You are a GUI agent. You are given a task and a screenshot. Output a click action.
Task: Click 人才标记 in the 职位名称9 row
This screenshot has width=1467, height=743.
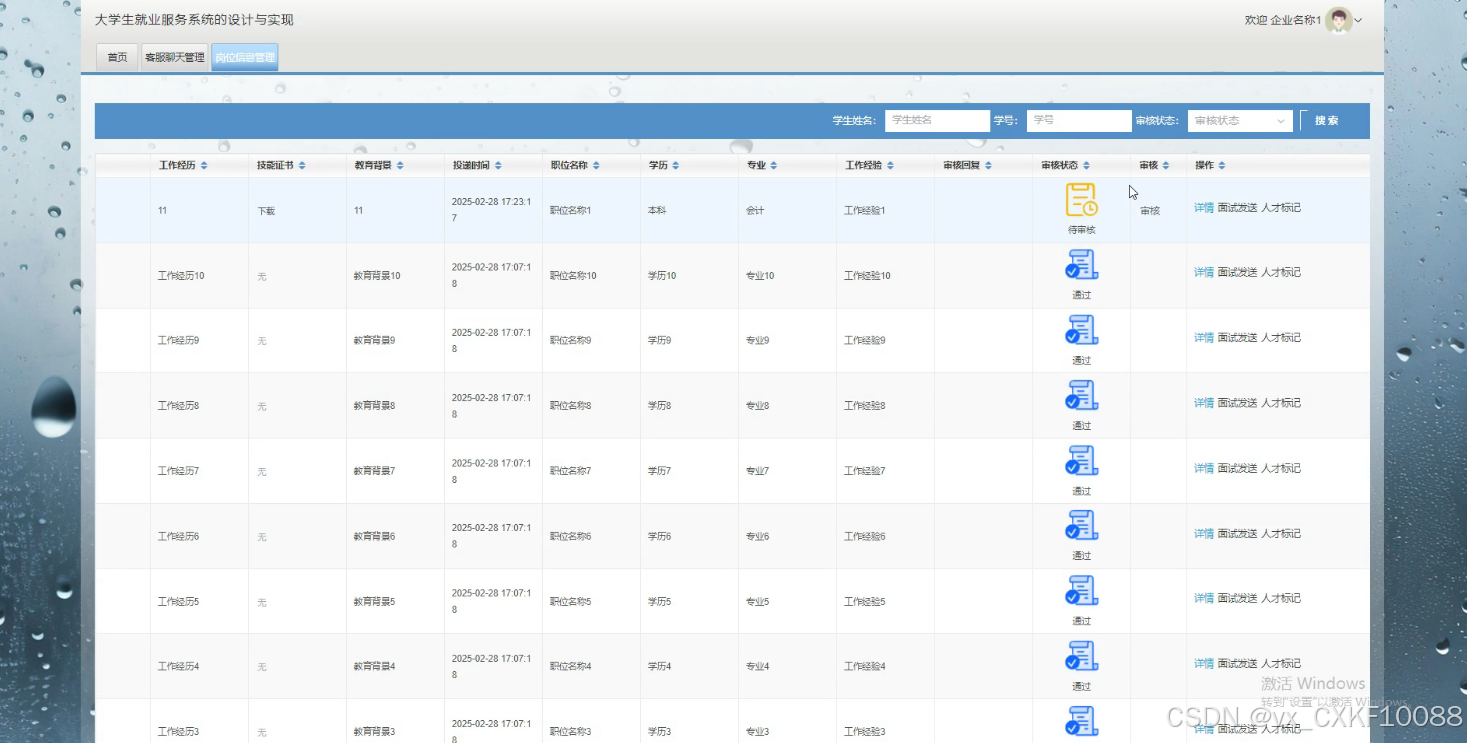coord(1281,338)
